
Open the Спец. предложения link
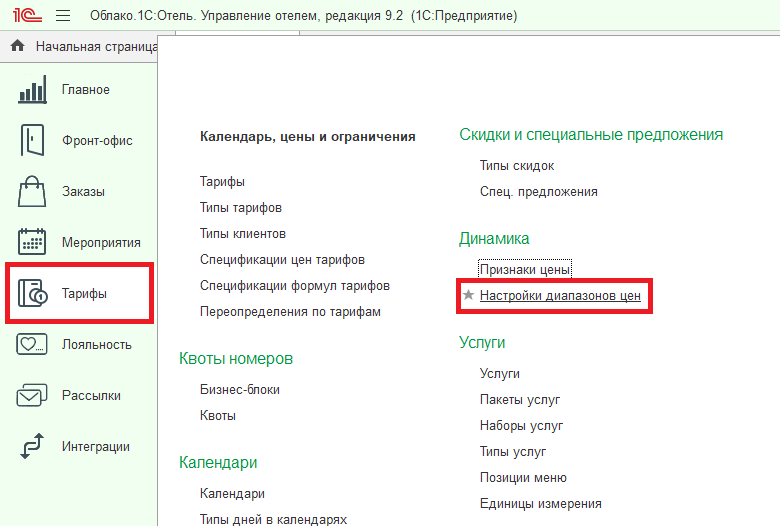(539, 192)
